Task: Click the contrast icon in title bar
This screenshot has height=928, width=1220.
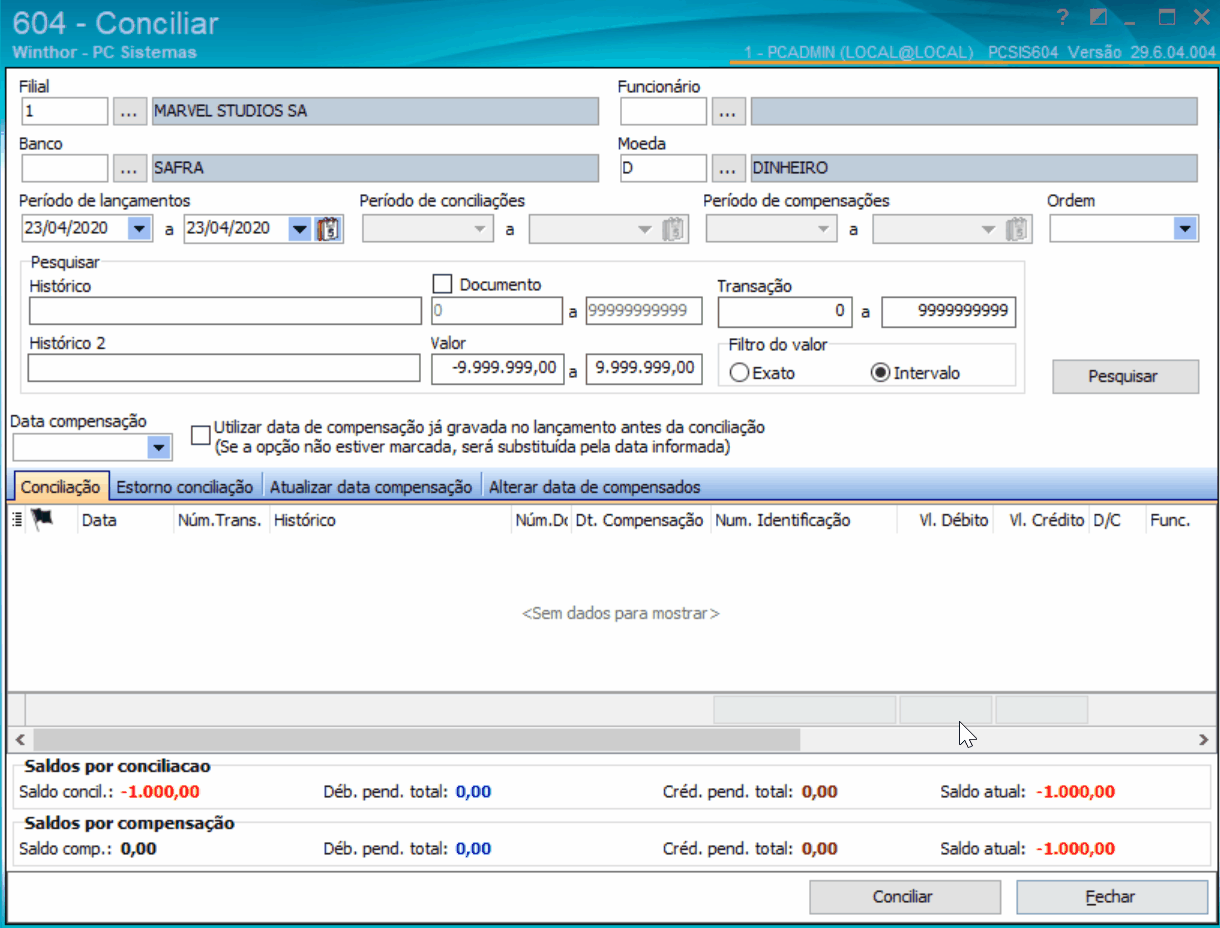Action: [1098, 17]
